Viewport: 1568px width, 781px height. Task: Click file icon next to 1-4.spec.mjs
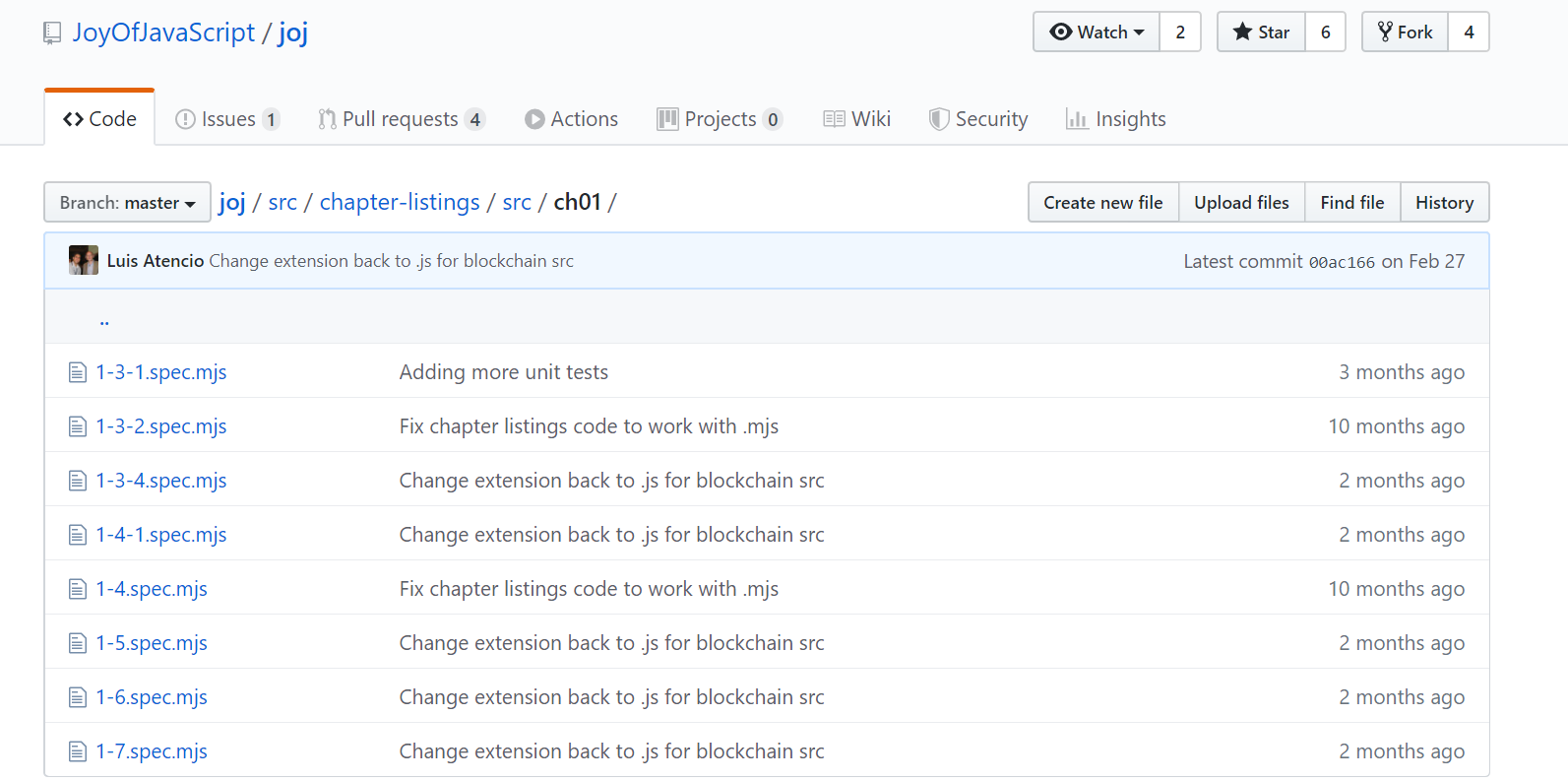click(78, 589)
